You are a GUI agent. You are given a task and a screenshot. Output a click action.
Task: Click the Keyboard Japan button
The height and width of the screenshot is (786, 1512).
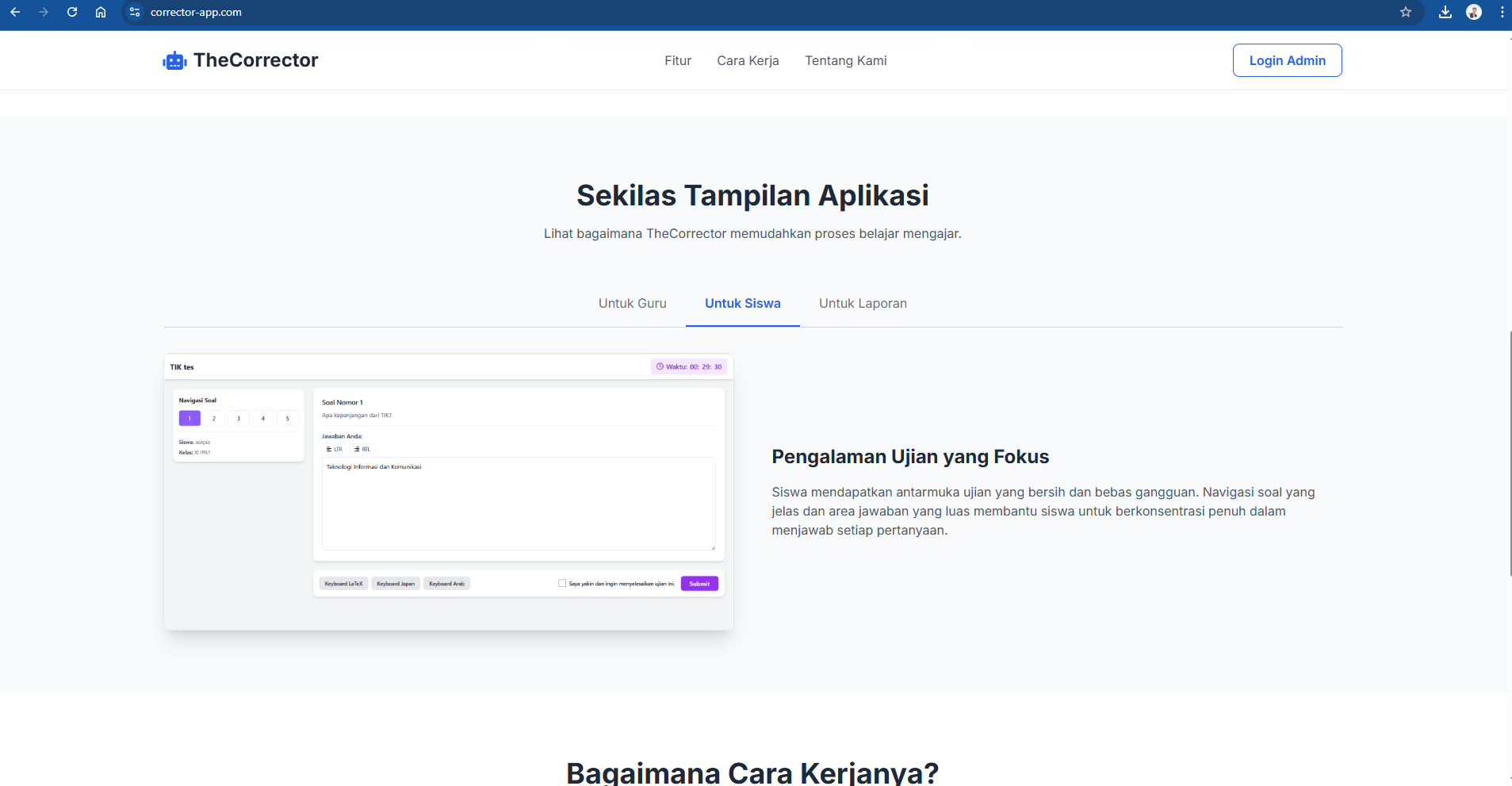396,584
